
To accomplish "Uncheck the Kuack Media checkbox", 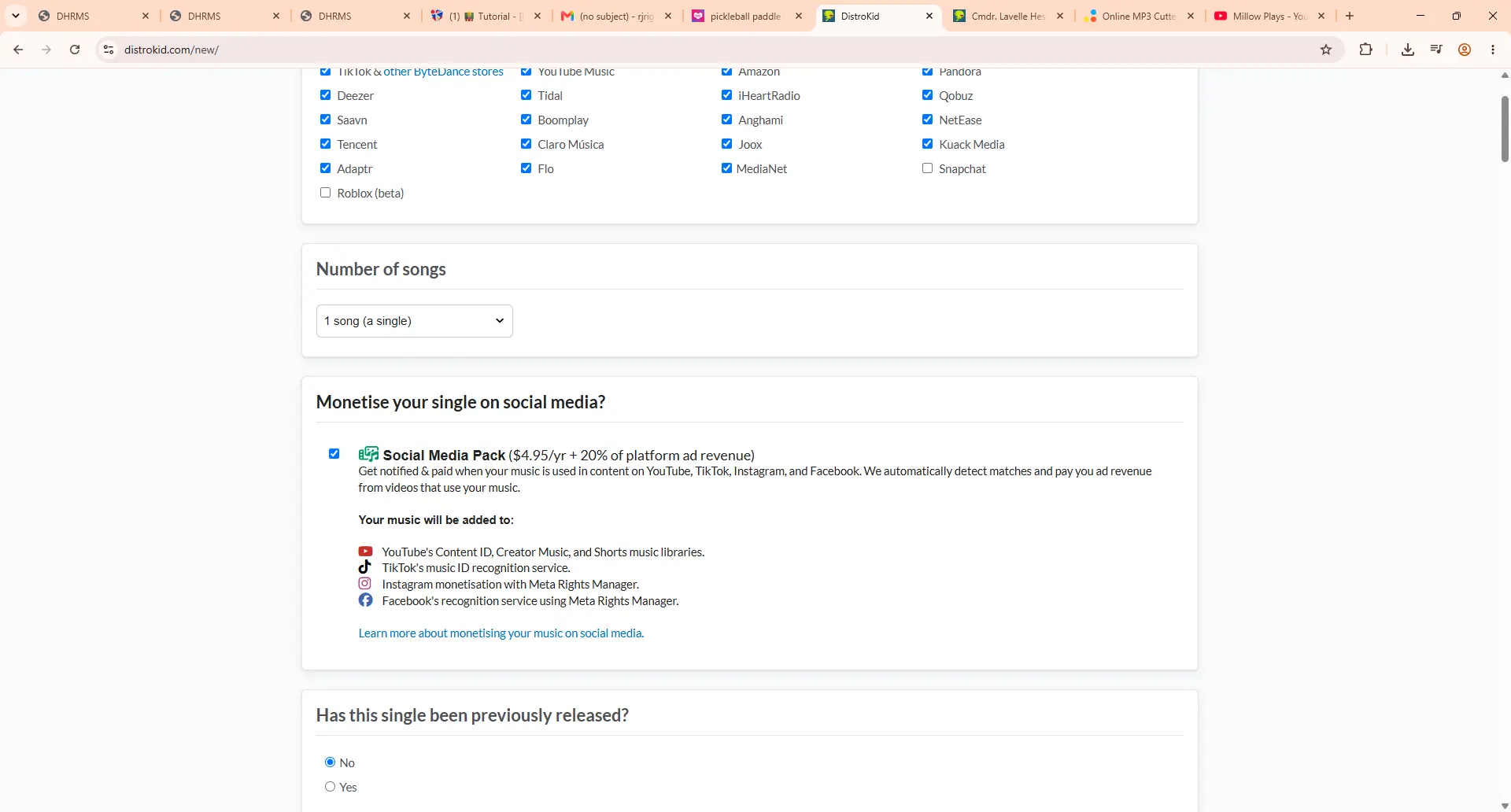I will (927, 144).
